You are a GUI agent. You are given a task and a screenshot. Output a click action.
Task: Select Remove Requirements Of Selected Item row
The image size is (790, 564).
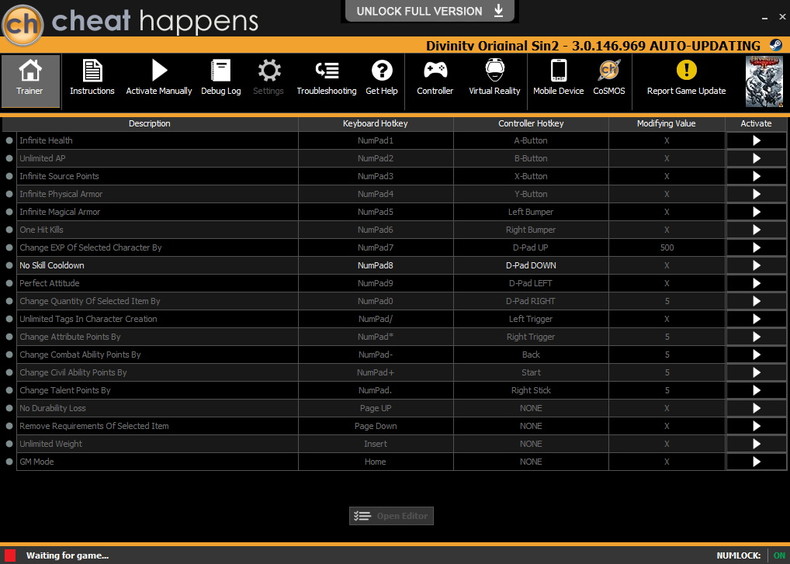pos(157,426)
